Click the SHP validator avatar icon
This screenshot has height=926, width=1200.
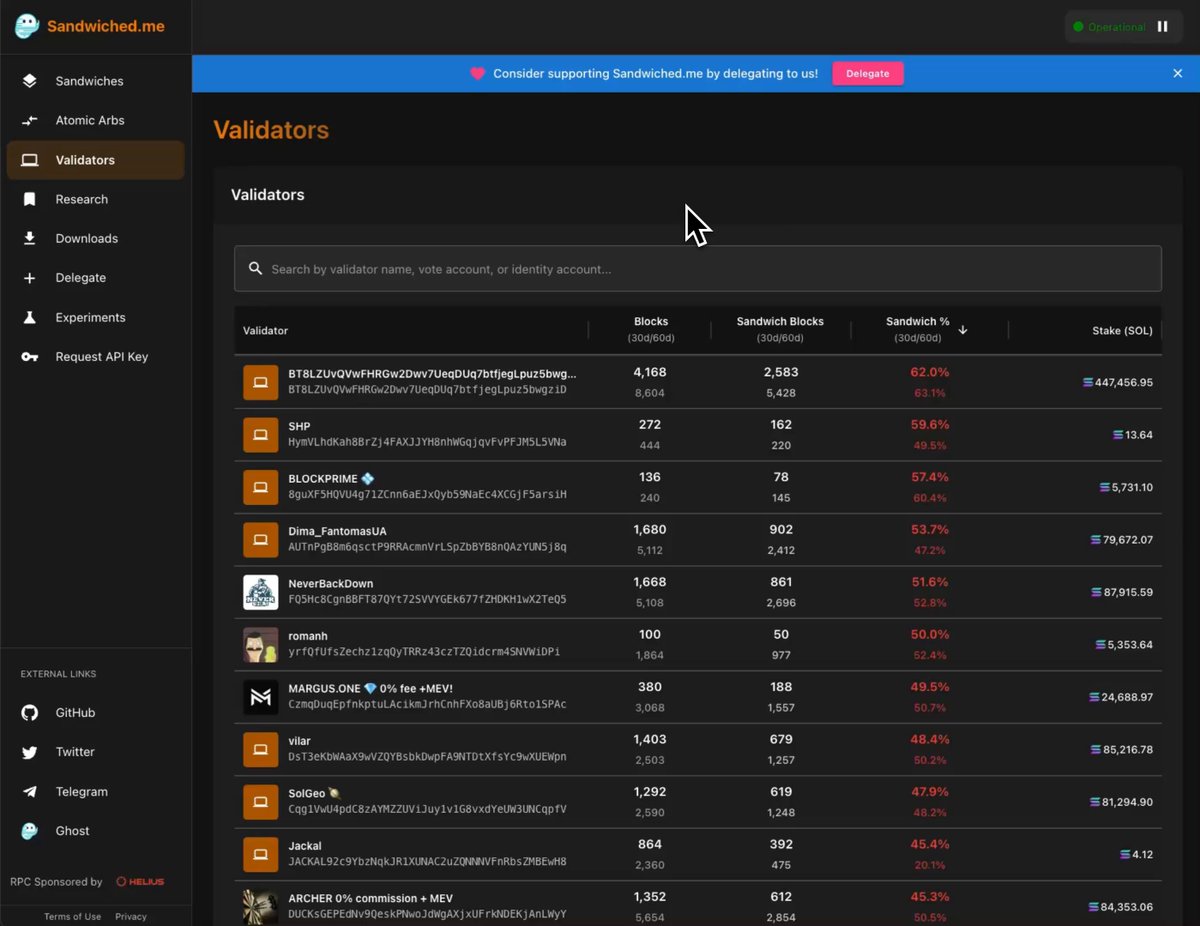coord(261,435)
